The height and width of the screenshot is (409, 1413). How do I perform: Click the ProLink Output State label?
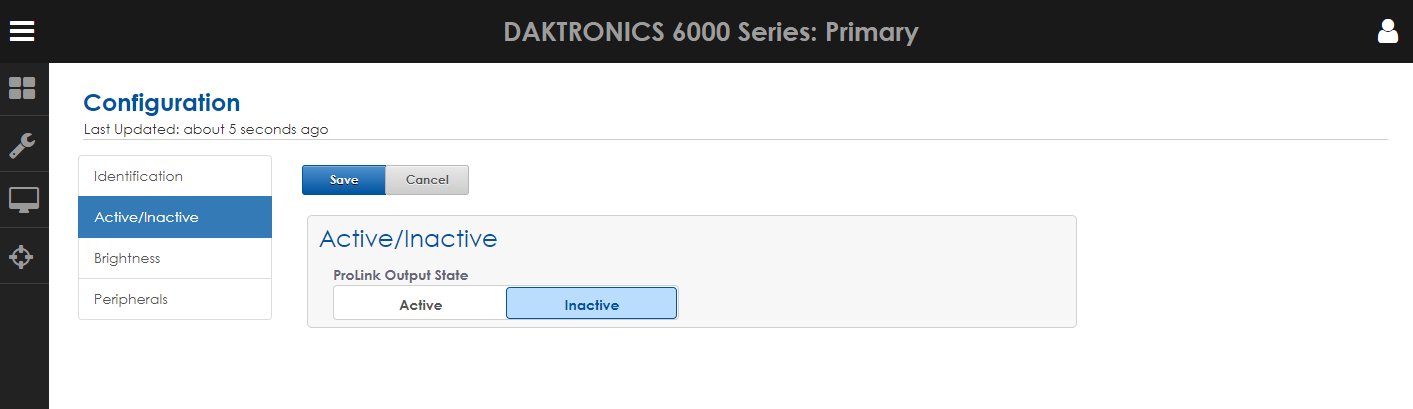tap(400, 275)
